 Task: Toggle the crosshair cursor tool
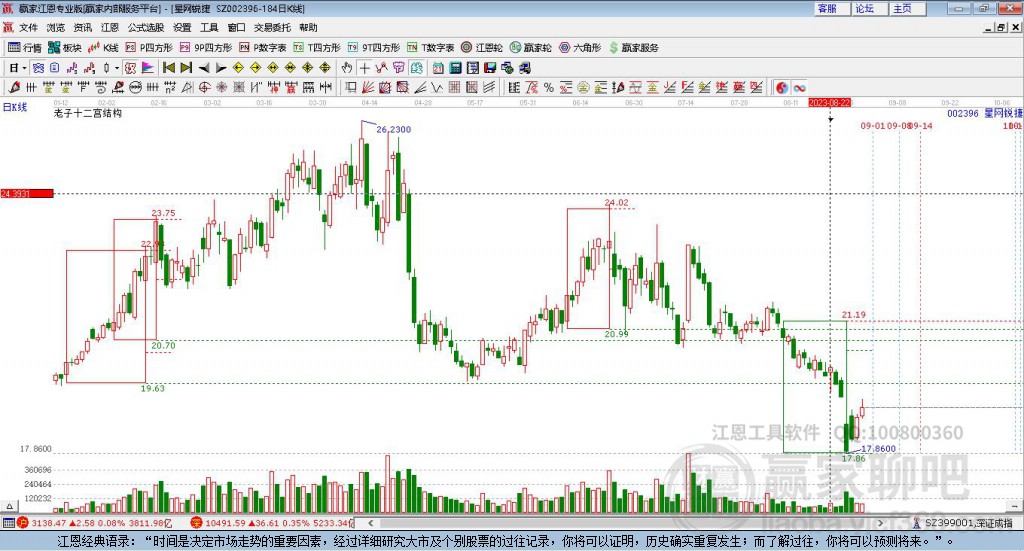click(364, 67)
